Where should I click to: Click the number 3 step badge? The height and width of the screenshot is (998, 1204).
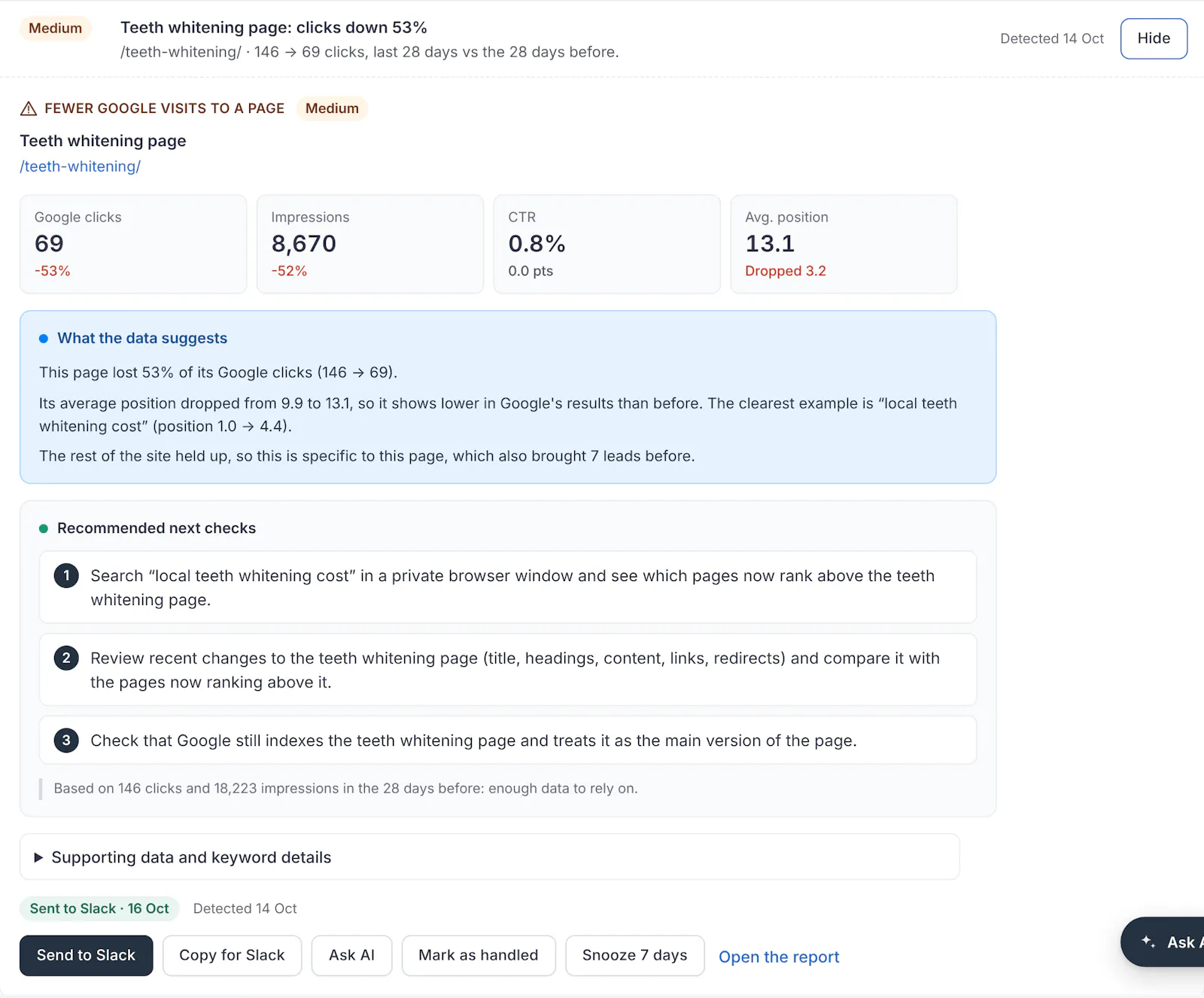66,741
